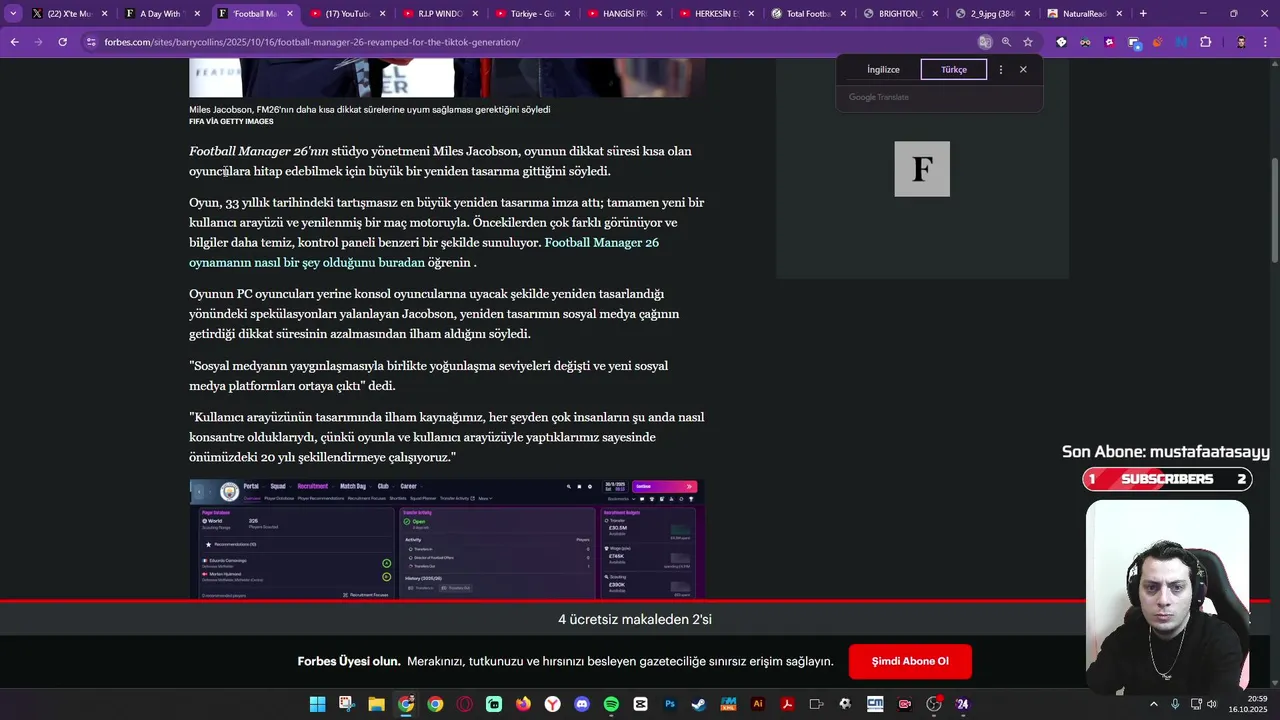Expand the tab search dropdown
This screenshot has height=720, width=1280.
(x=13, y=14)
